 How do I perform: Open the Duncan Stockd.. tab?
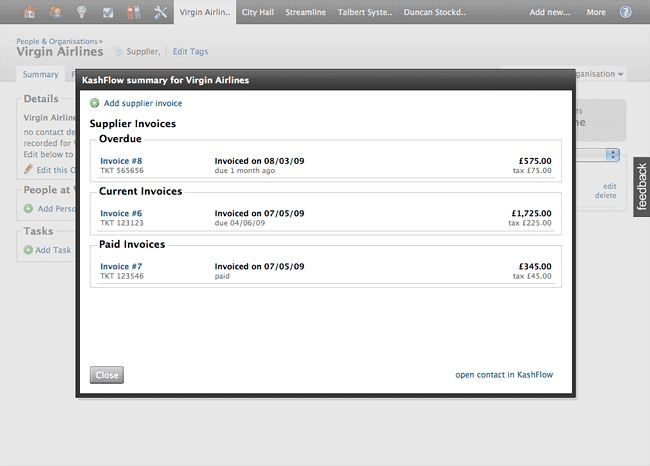pyautogui.click(x=435, y=12)
